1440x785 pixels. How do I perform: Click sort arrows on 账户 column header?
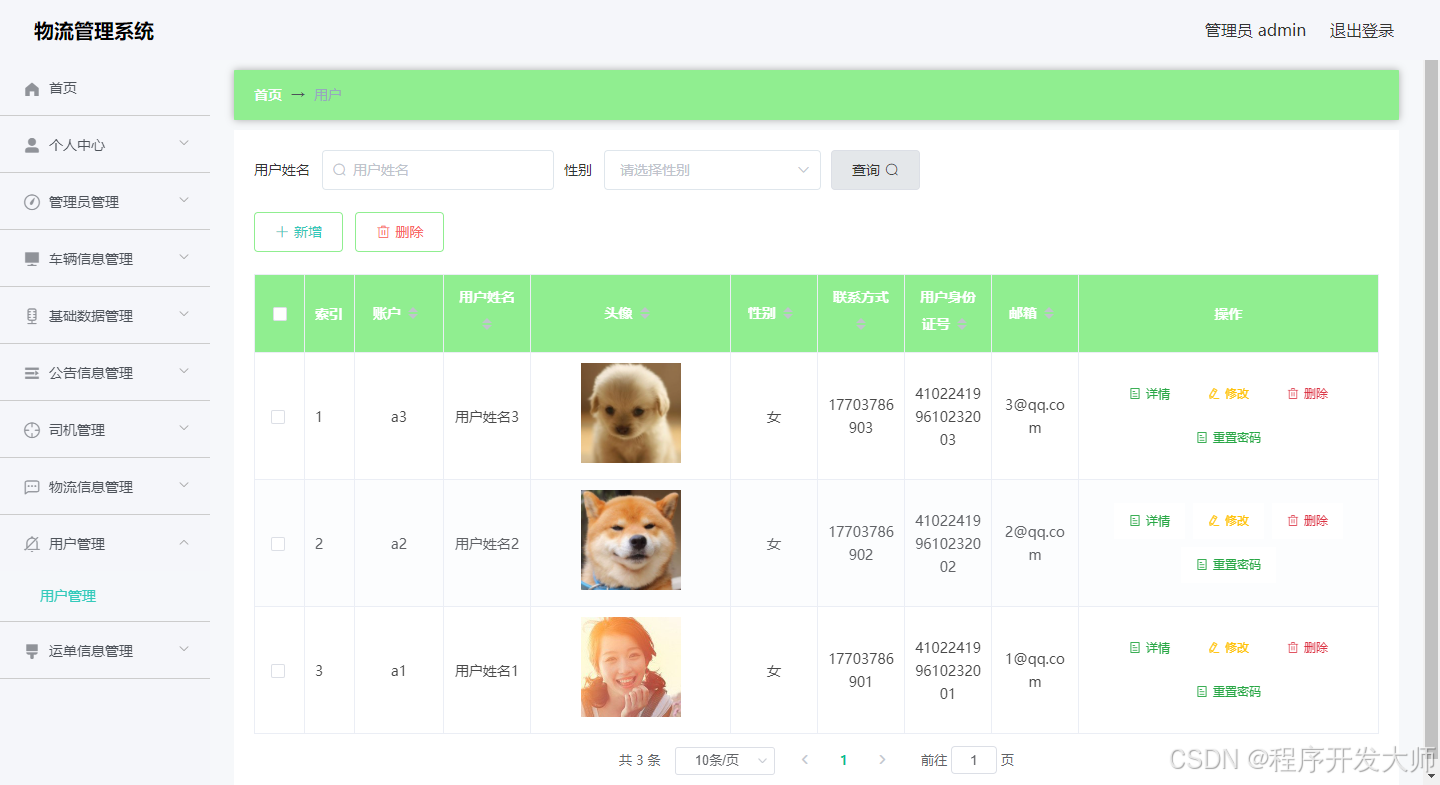pyautogui.click(x=413, y=314)
